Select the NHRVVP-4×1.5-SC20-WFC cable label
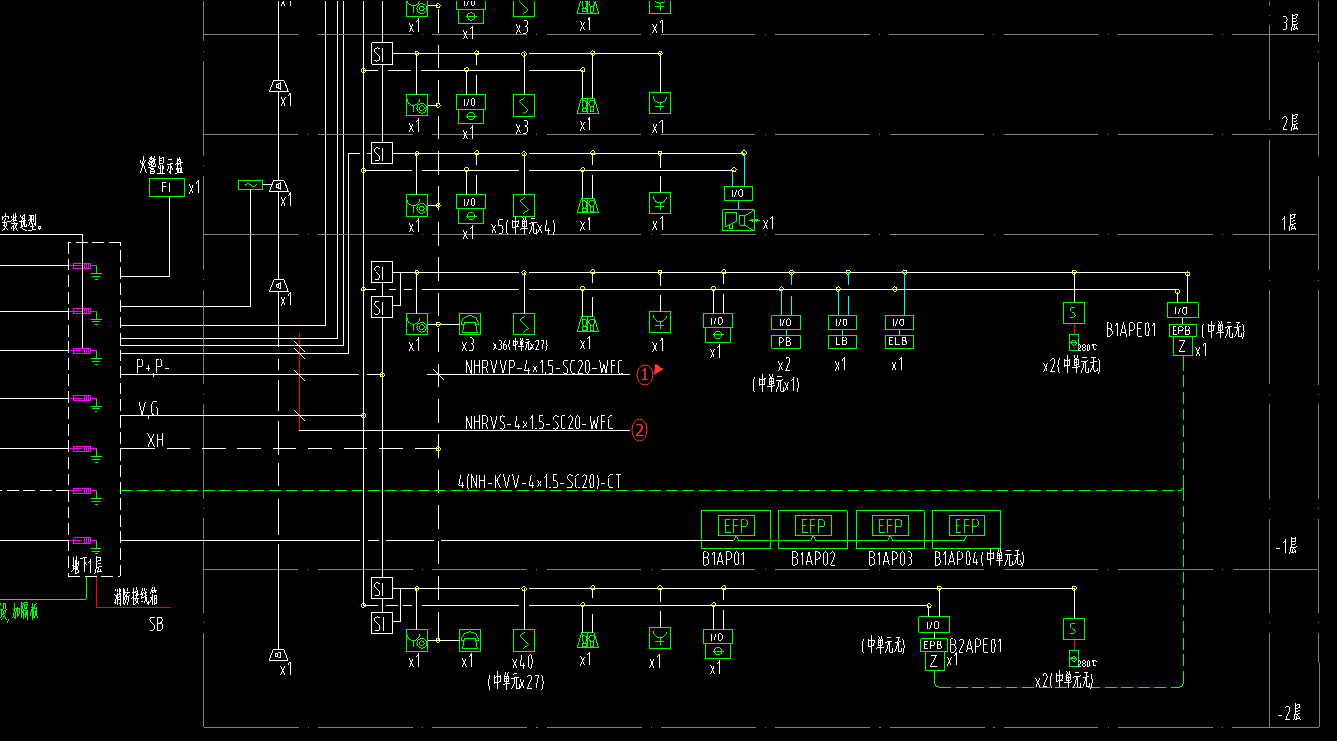 coord(545,367)
